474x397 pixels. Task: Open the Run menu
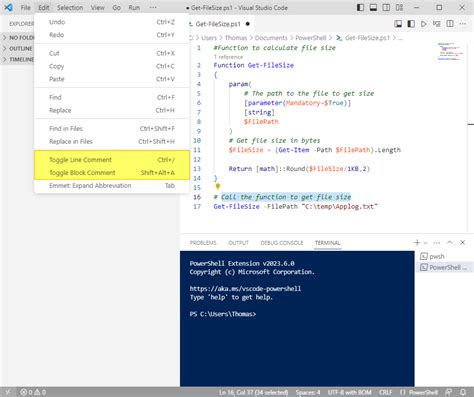(134, 7)
